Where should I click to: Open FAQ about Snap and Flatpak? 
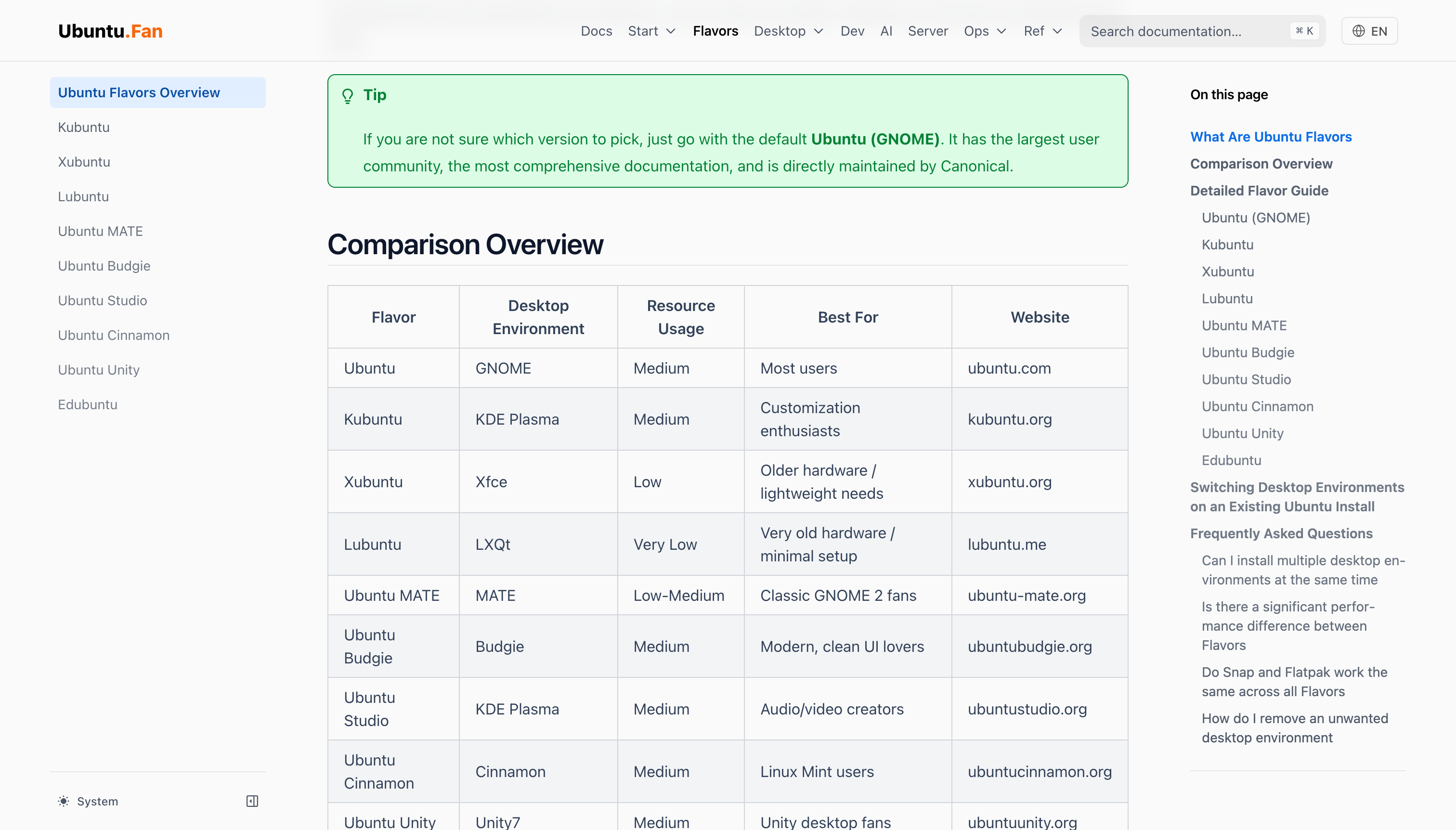(1294, 682)
